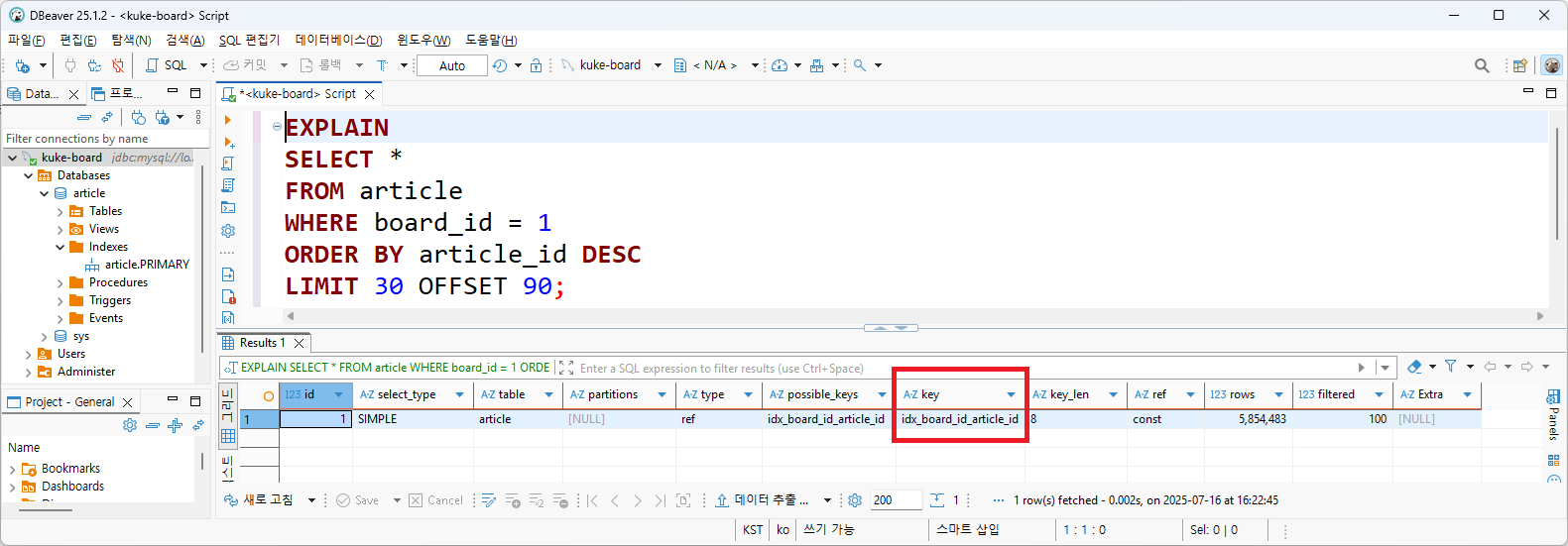Click the plus icon in Project panel
The height and width of the screenshot is (546, 1568).
click(x=176, y=425)
